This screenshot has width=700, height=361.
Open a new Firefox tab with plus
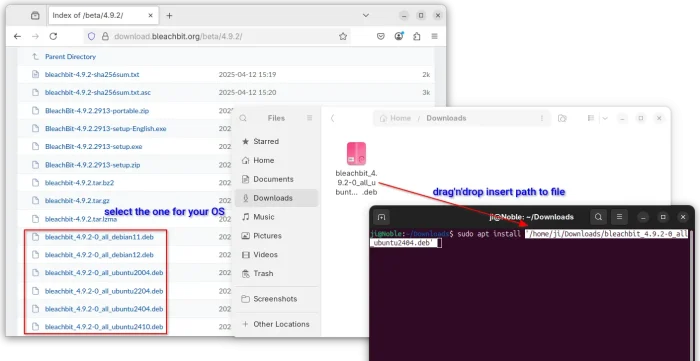coord(169,16)
